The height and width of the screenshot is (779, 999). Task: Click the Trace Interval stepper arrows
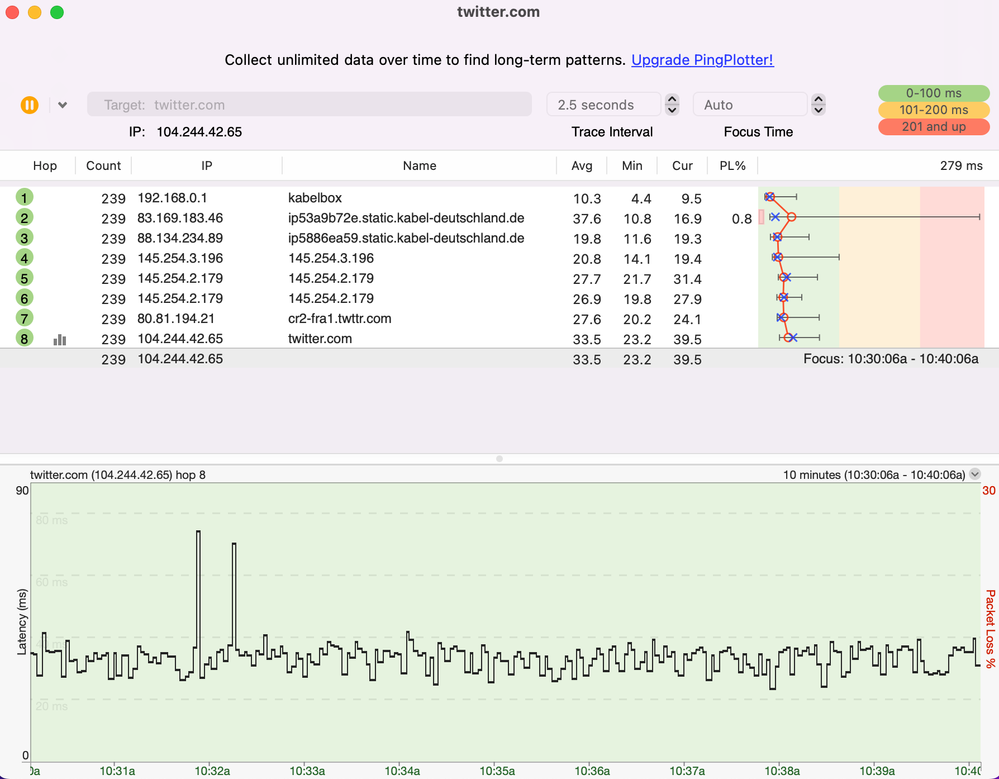pos(672,104)
